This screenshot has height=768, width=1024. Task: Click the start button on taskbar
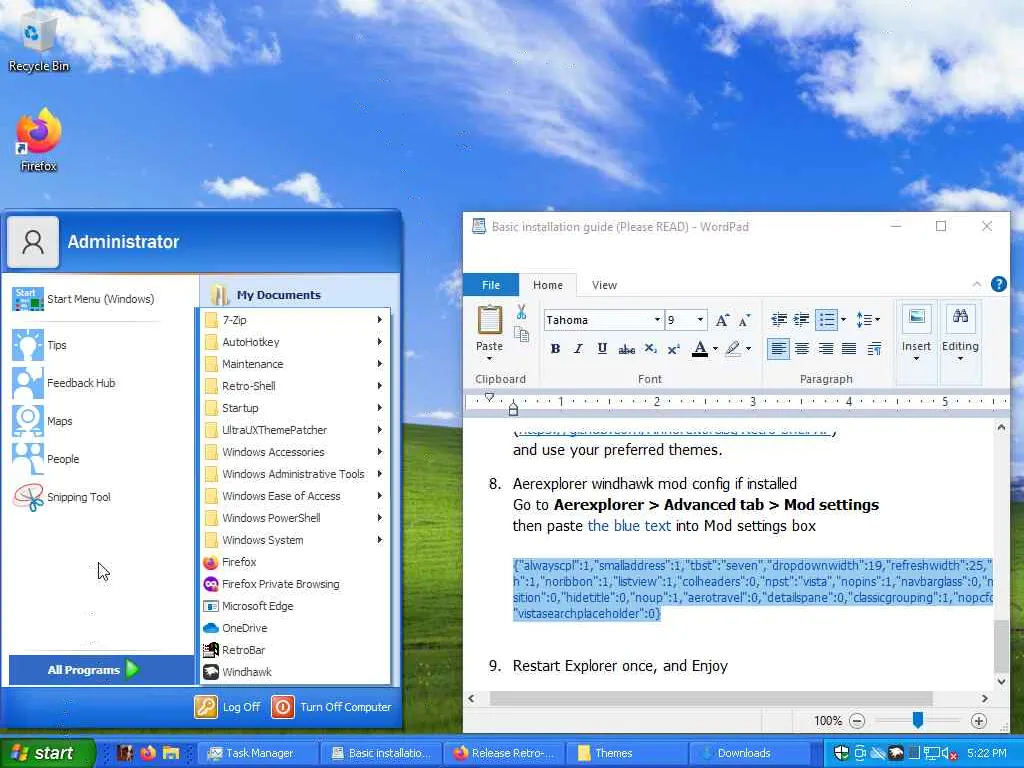(x=46, y=753)
